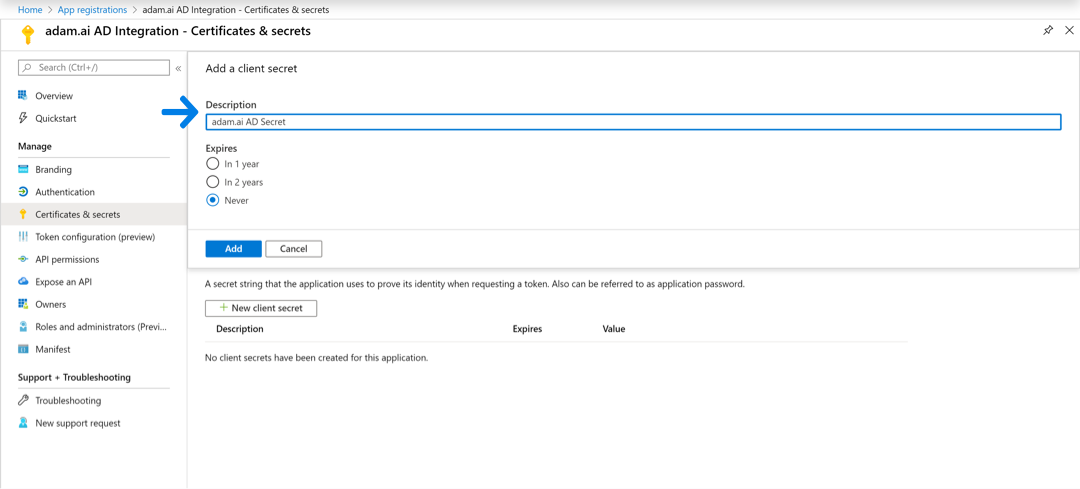Click the Value column header
This screenshot has width=1080, height=489.
click(x=614, y=329)
